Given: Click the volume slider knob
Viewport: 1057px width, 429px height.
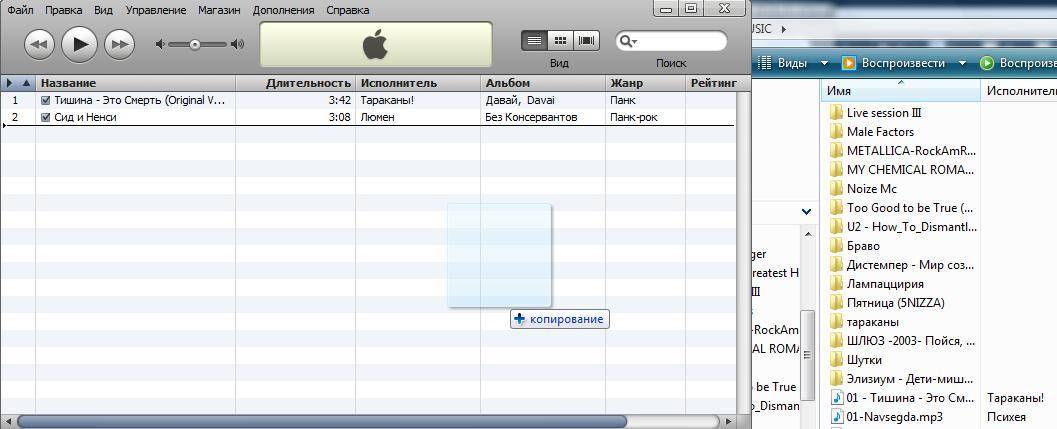Looking at the screenshot, I should pyautogui.click(x=195, y=44).
